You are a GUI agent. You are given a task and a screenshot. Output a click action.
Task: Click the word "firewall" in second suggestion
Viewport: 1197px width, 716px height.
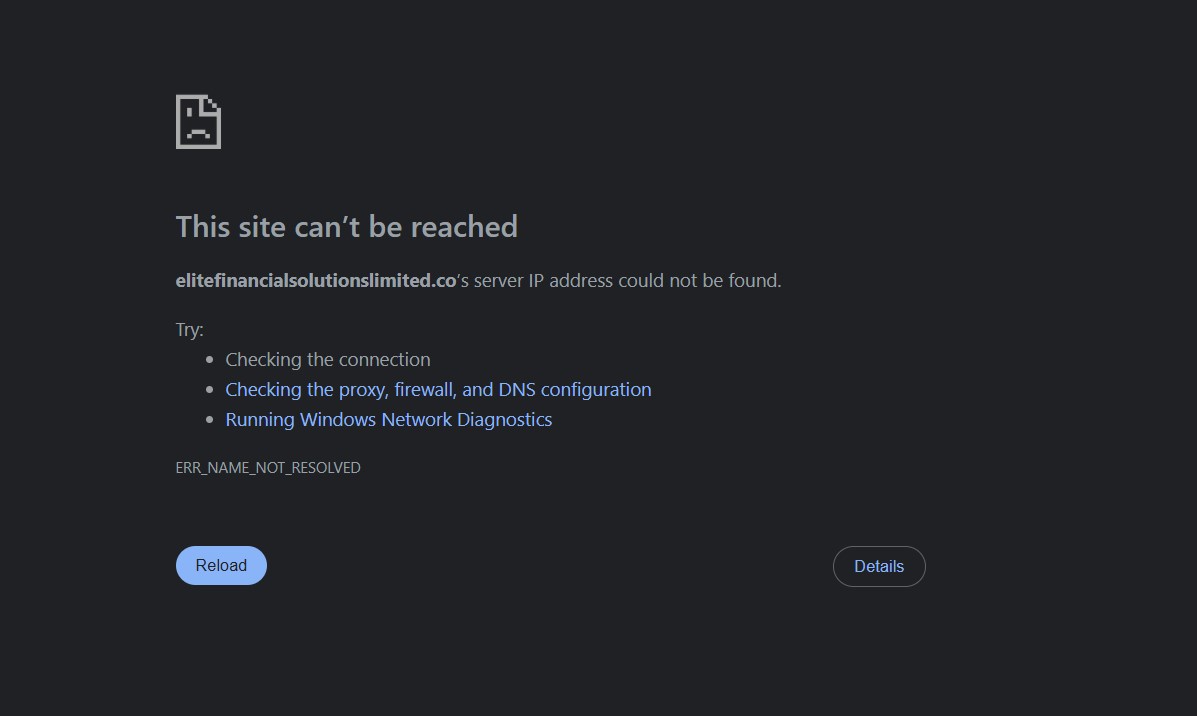[424, 390]
